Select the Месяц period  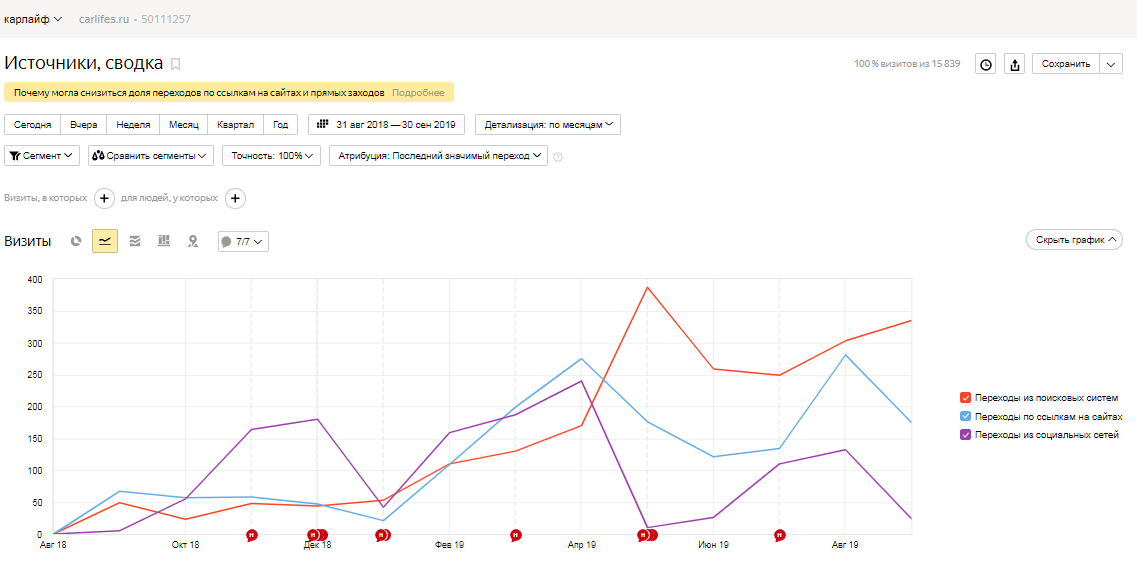pyautogui.click(x=184, y=125)
